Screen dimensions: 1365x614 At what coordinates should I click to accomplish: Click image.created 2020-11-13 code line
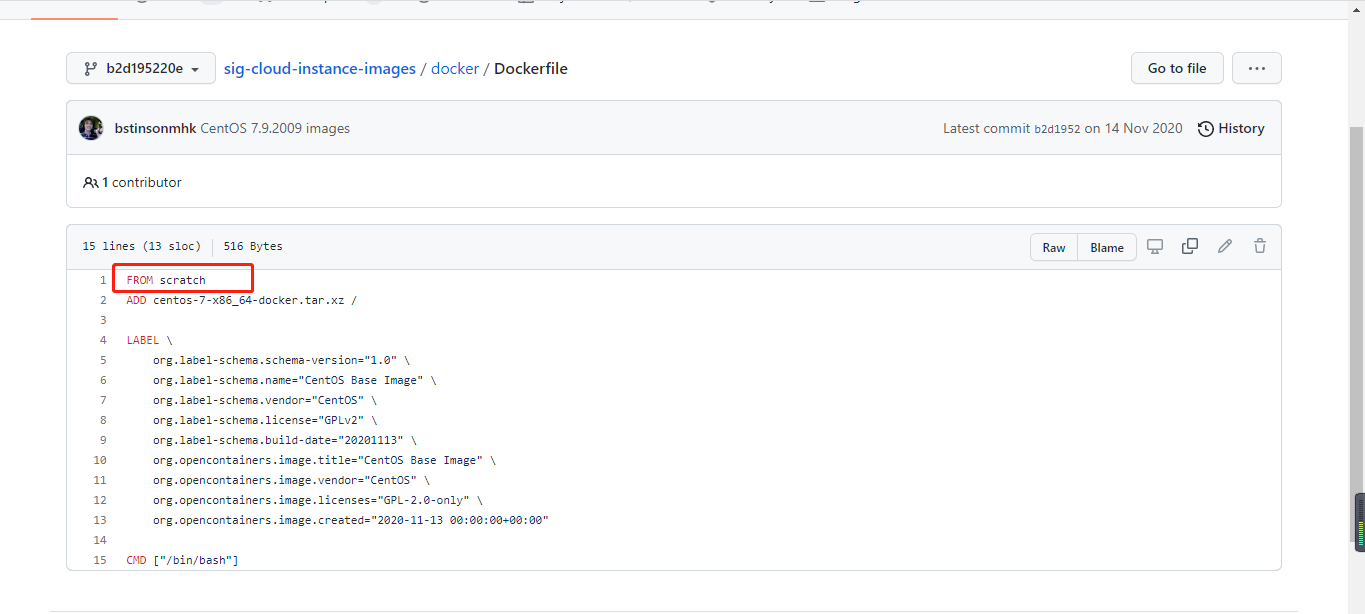tap(351, 520)
